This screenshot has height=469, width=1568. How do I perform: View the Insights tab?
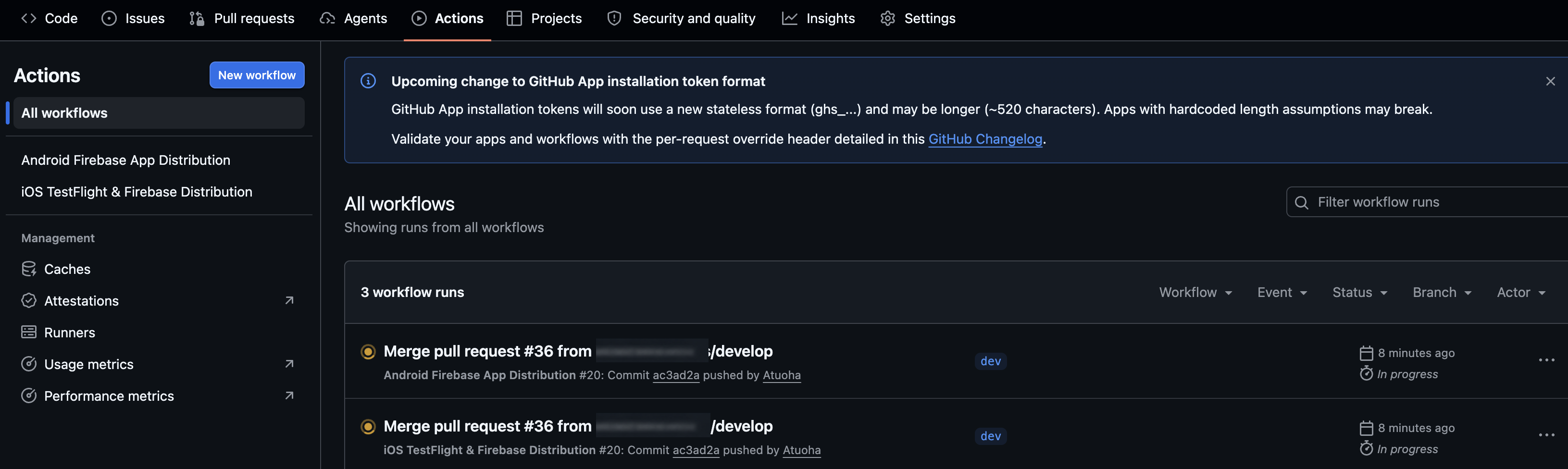(x=819, y=18)
